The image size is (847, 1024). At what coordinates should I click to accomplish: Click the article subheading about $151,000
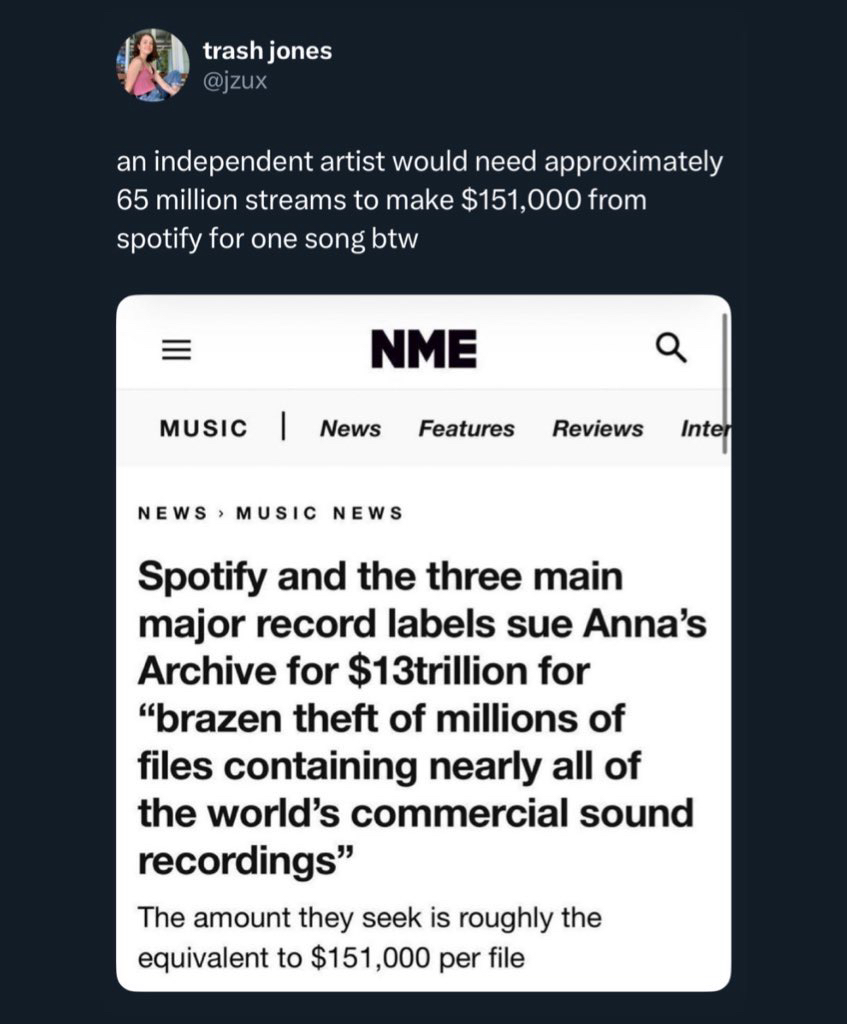pos(368,937)
